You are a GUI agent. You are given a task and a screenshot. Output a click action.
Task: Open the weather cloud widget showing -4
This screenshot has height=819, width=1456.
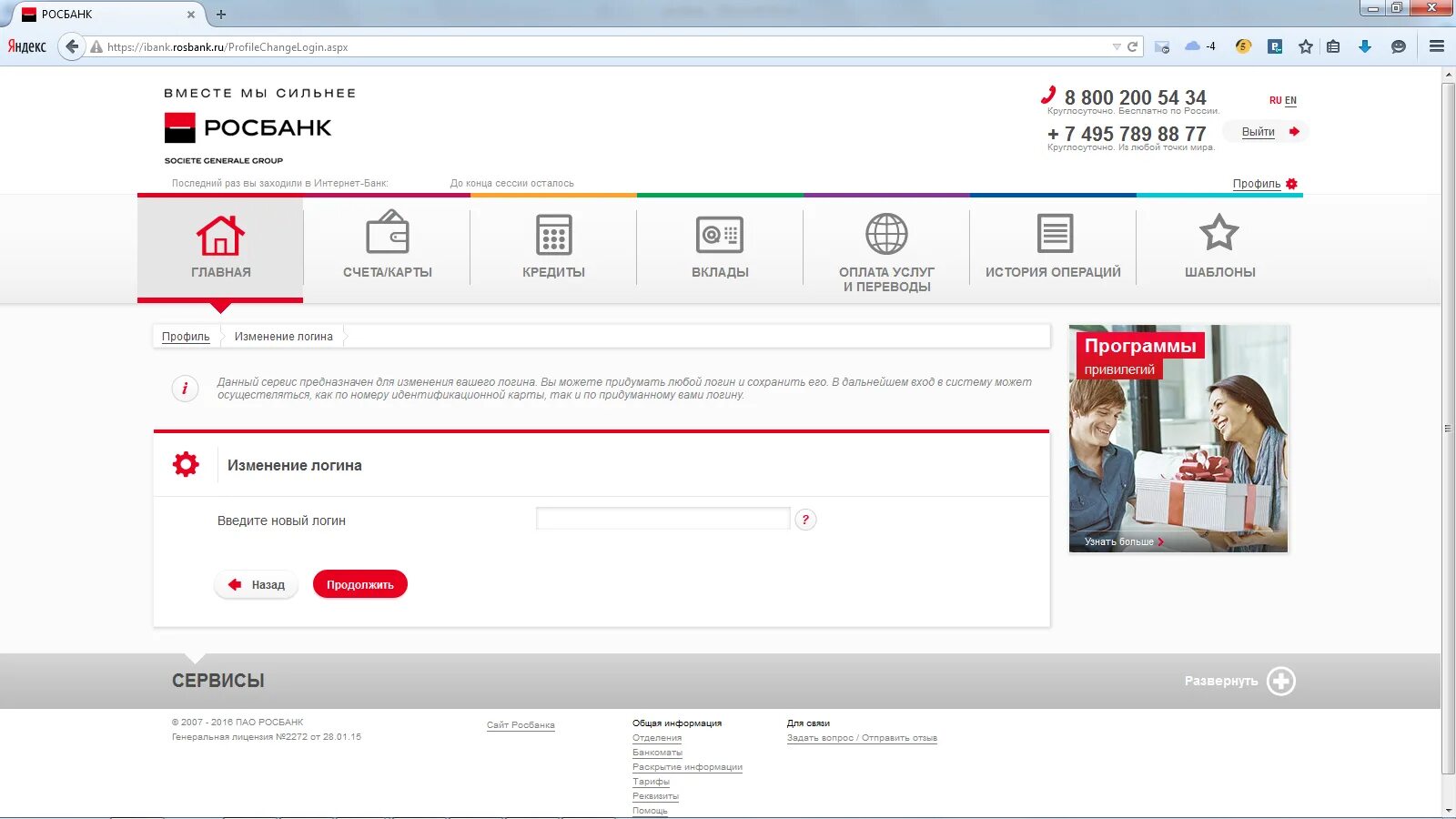1200,46
